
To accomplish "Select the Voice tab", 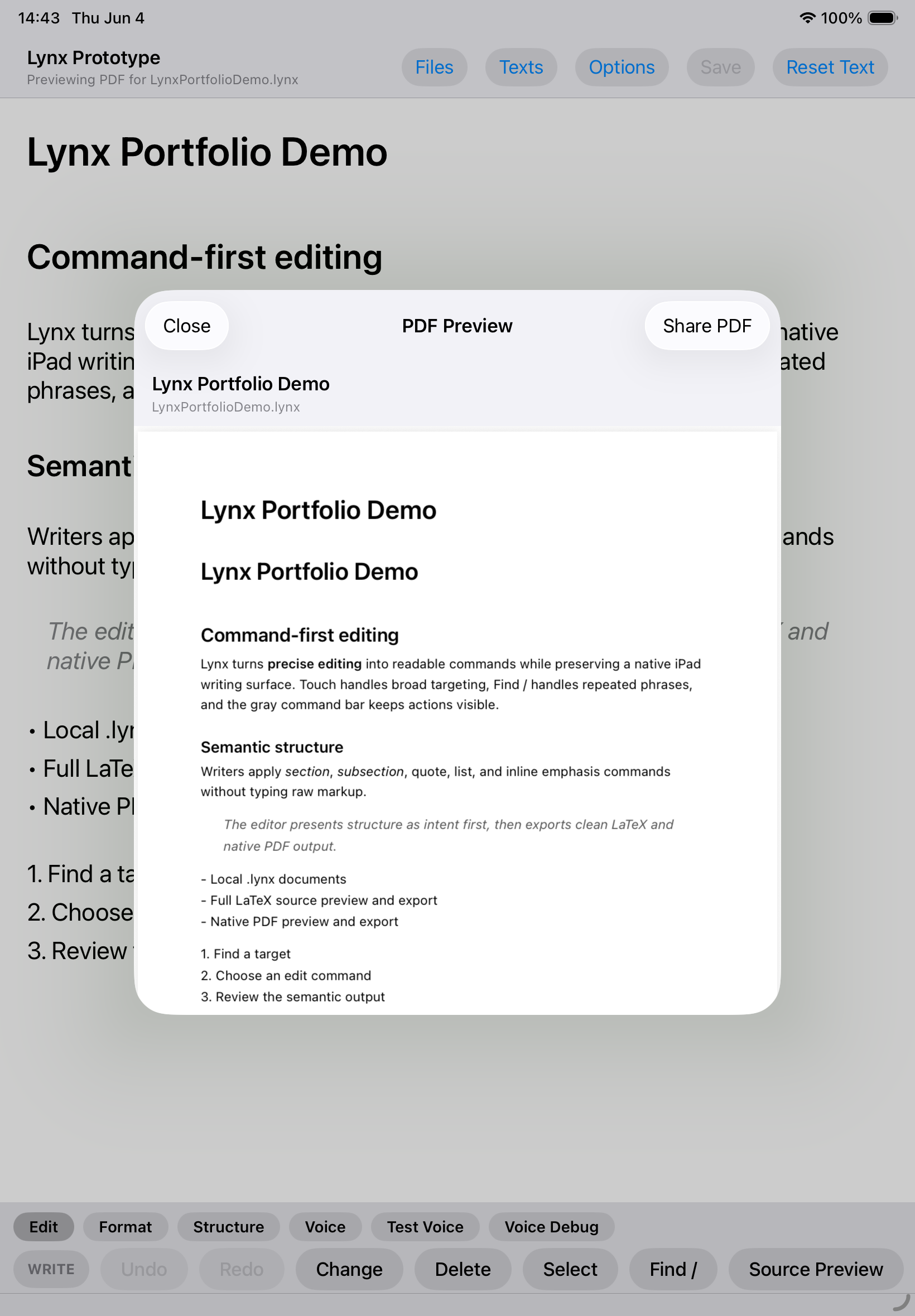I will tap(325, 1226).
